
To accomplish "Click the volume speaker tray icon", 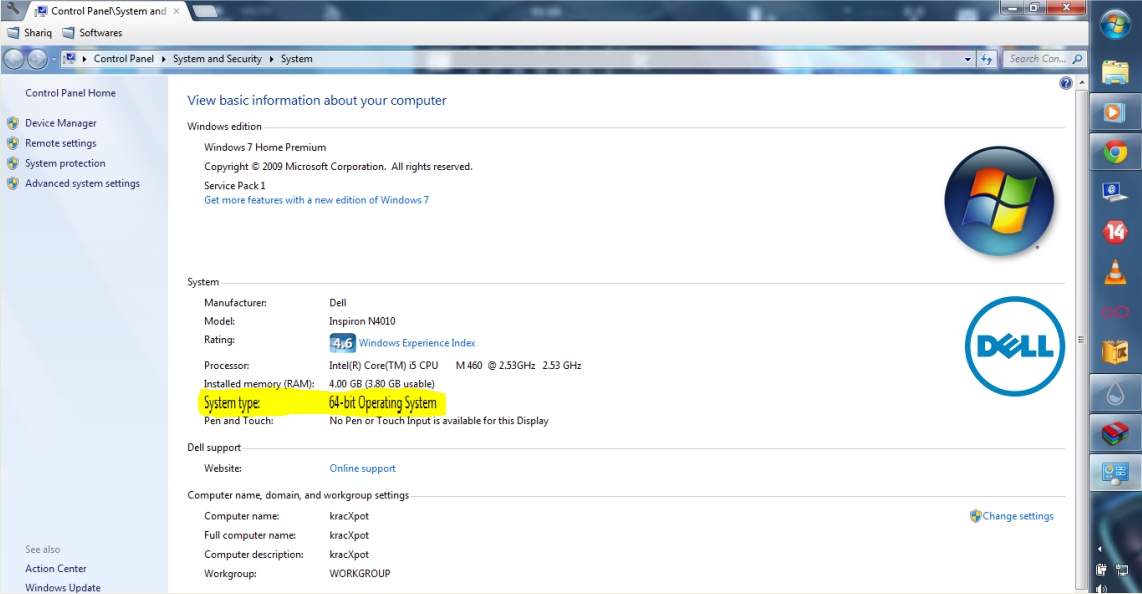I will [x=1100, y=588].
